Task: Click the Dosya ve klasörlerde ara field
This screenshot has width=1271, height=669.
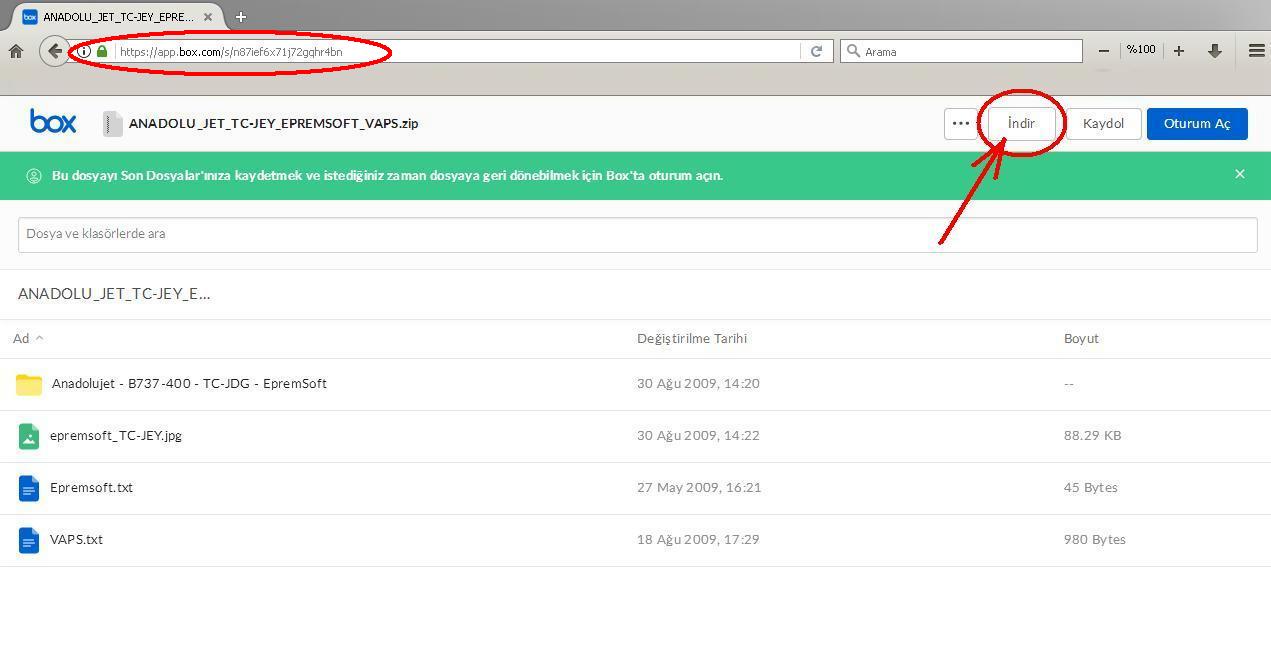Action: tap(637, 234)
